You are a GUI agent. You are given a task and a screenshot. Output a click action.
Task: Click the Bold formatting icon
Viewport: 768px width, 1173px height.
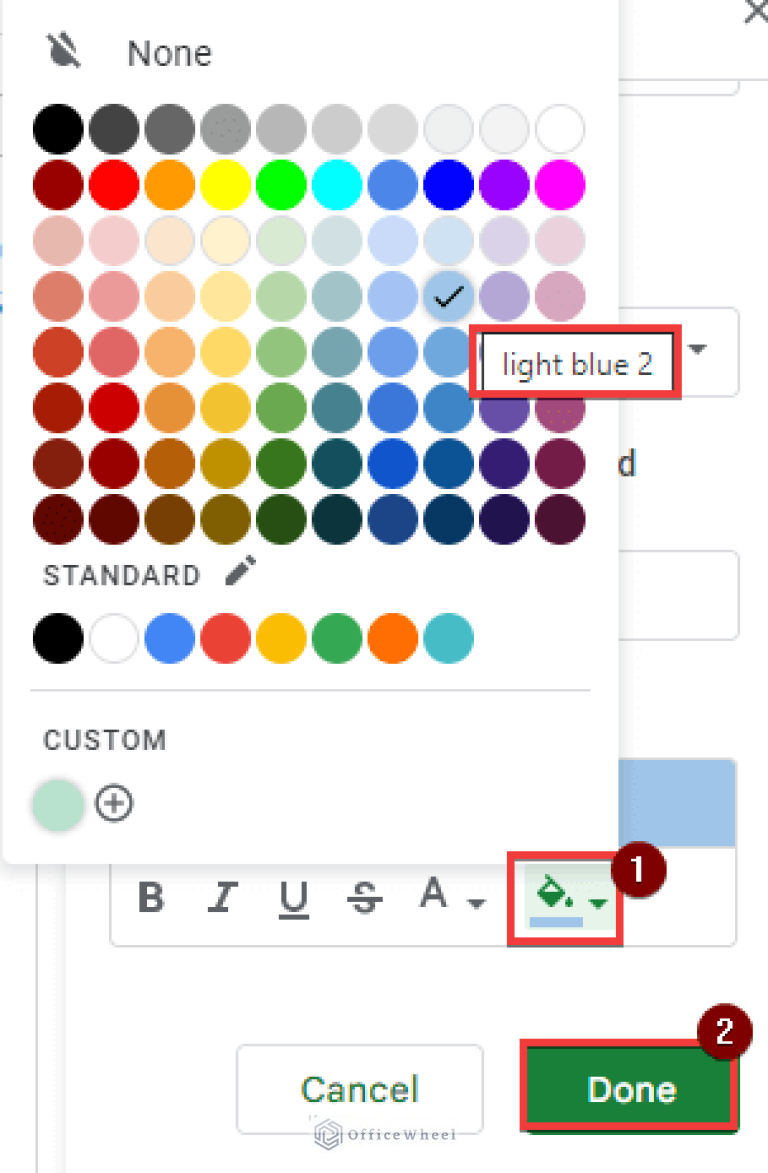point(151,897)
